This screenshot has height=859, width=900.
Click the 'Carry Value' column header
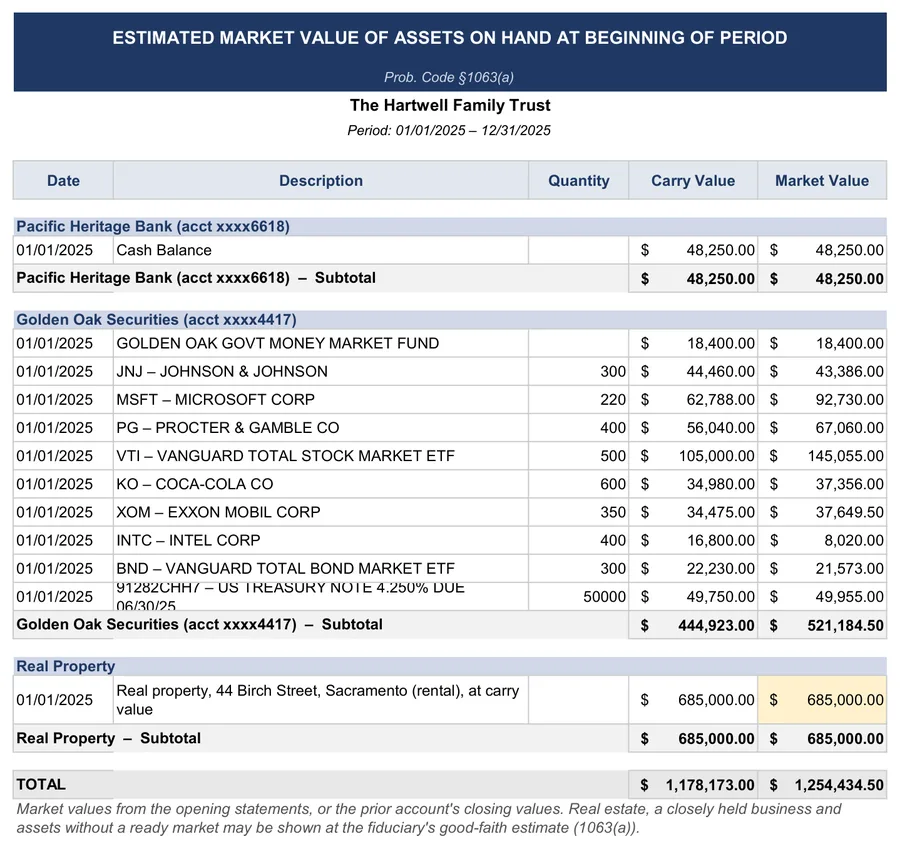pyautogui.click(x=693, y=180)
